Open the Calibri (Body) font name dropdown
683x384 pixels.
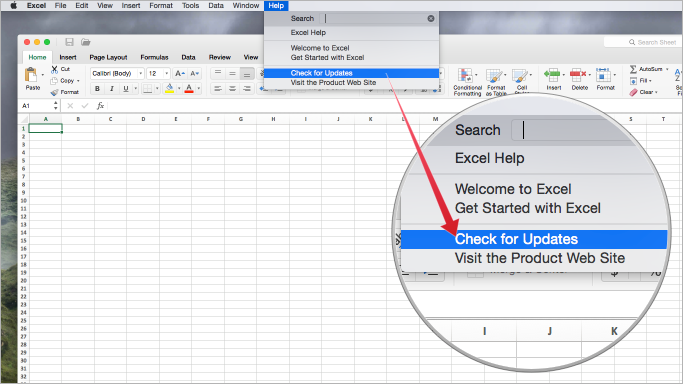140,74
